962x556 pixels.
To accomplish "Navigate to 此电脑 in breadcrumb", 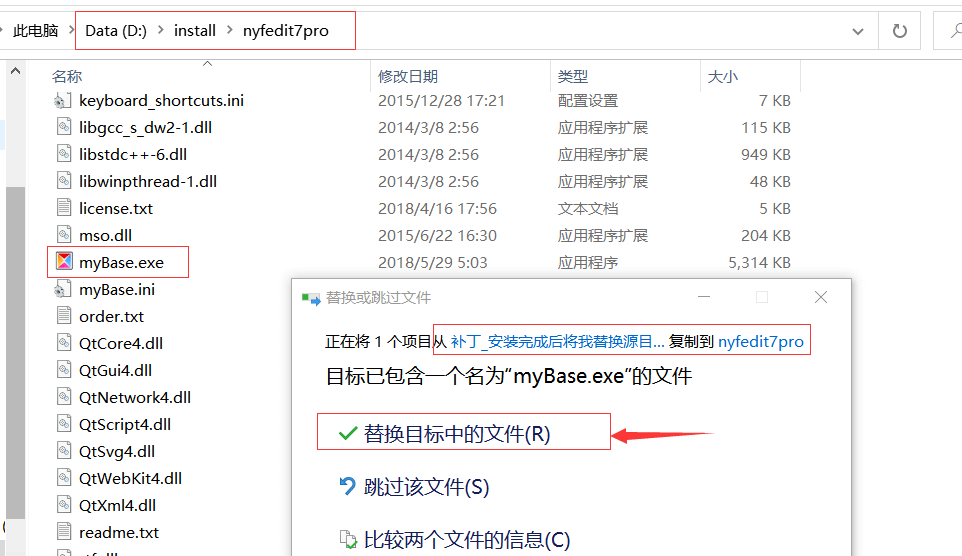I will (36, 31).
